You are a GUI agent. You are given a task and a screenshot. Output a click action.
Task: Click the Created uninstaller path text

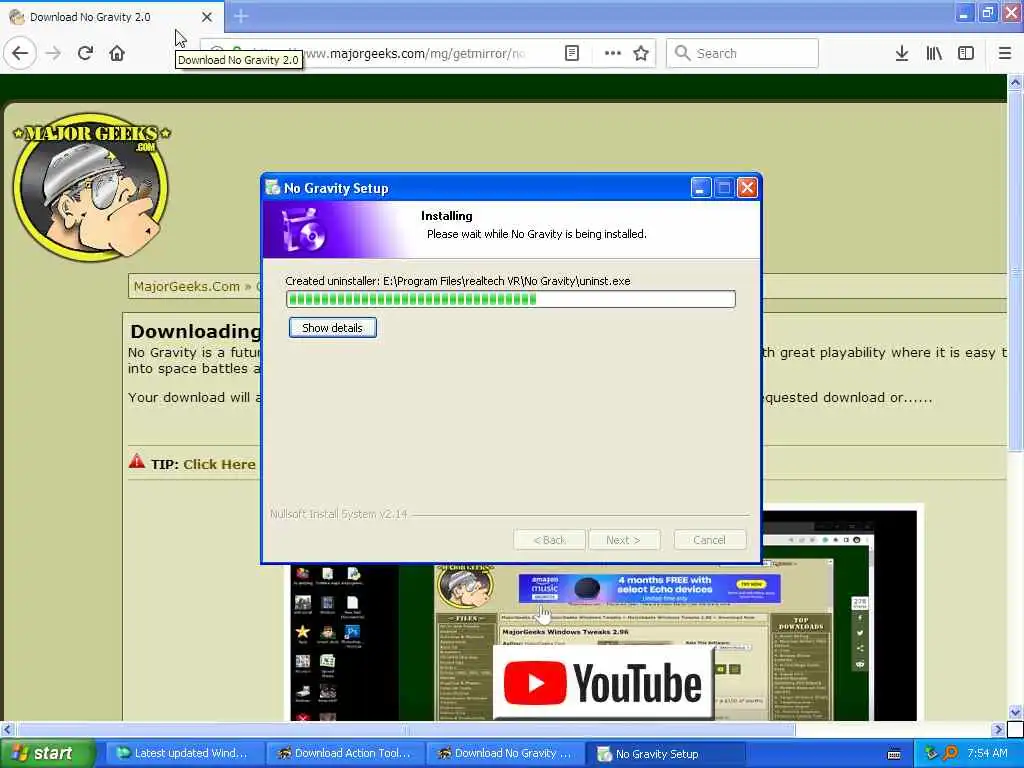(x=457, y=281)
